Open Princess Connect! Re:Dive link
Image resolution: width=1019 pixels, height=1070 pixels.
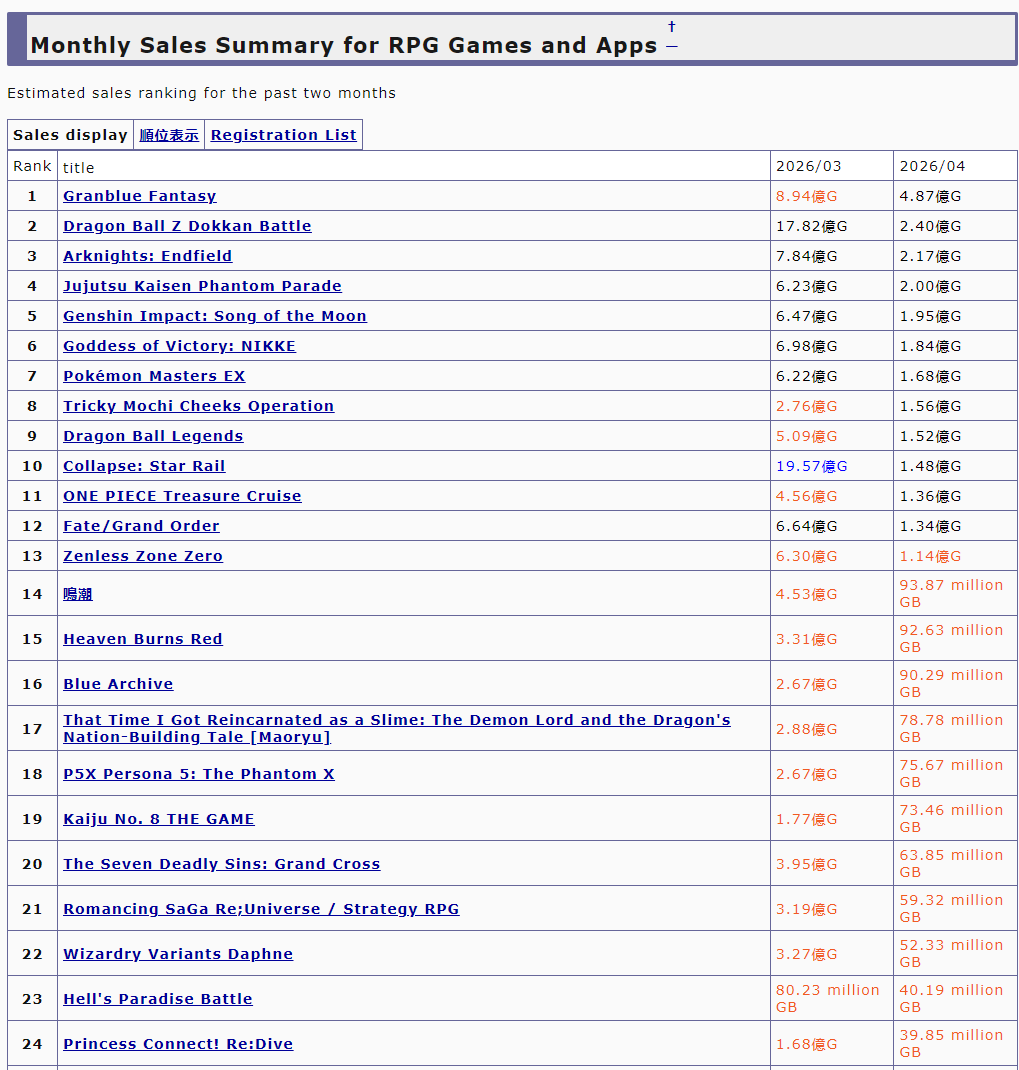pos(178,1045)
